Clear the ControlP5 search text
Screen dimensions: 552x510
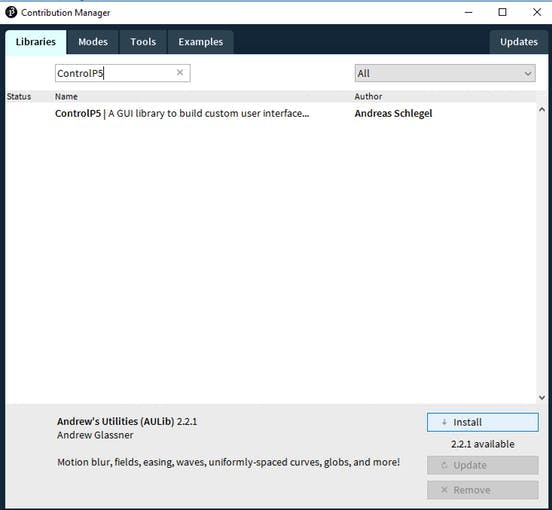180,73
